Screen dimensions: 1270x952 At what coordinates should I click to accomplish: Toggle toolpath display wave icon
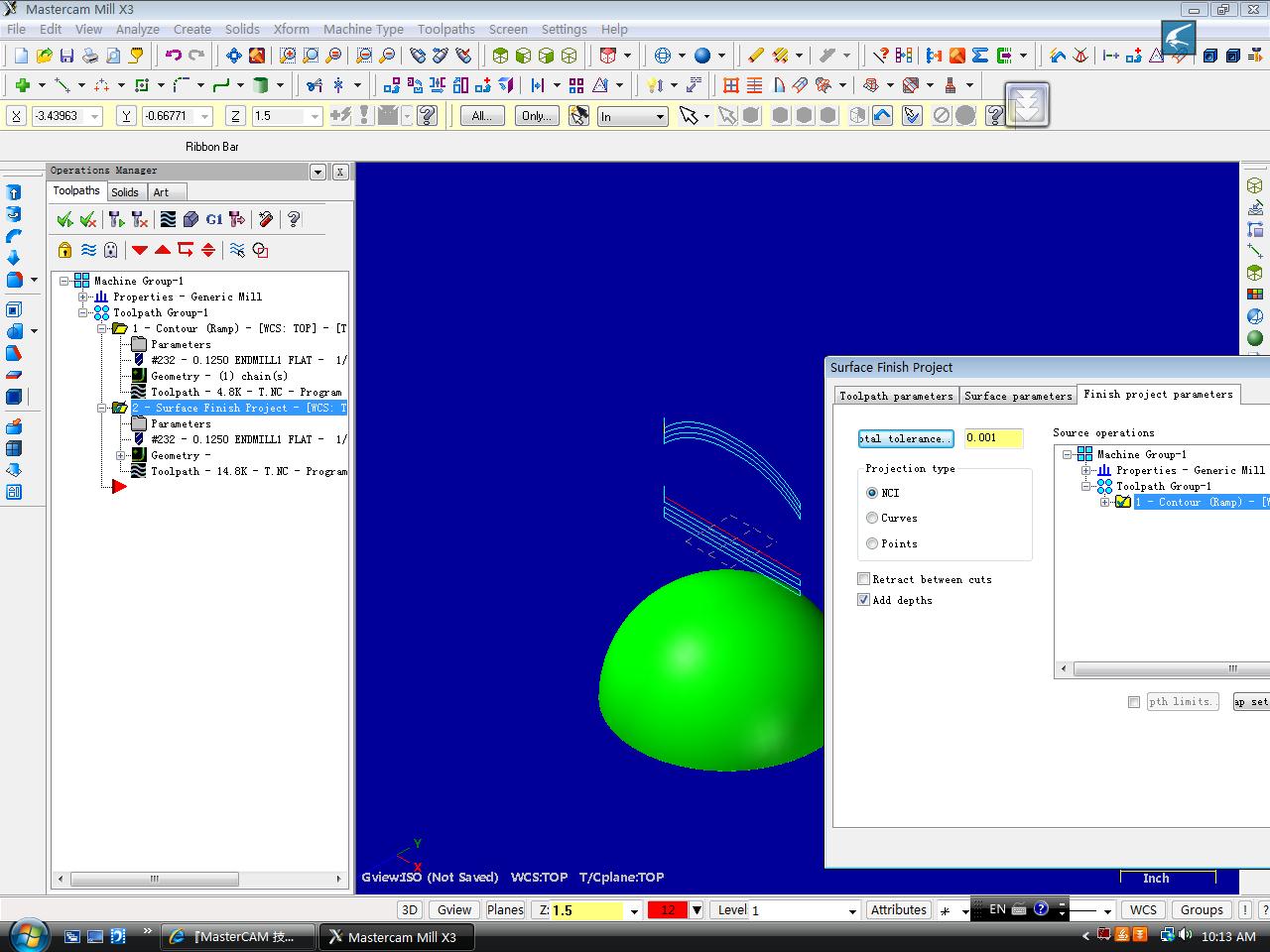[x=88, y=250]
